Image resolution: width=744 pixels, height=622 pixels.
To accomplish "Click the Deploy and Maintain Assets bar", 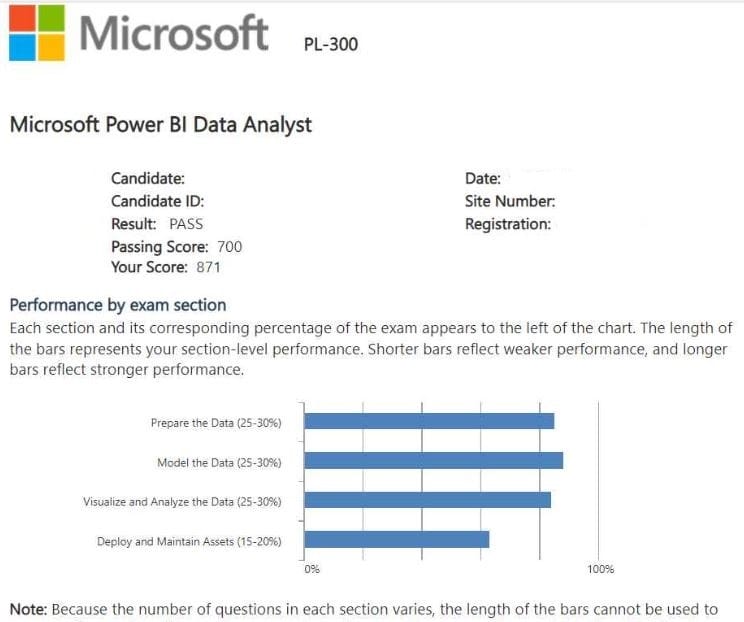I will [x=396, y=540].
